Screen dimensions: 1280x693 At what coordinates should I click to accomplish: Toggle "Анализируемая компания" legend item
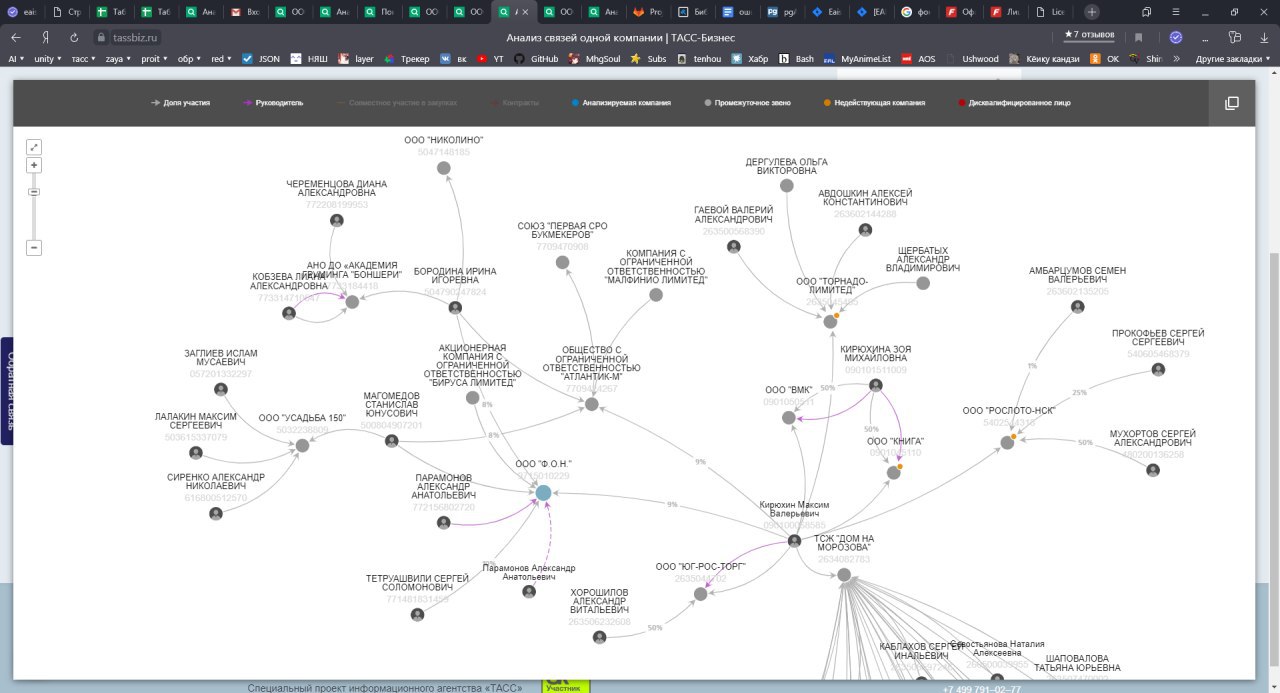(x=621, y=103)
